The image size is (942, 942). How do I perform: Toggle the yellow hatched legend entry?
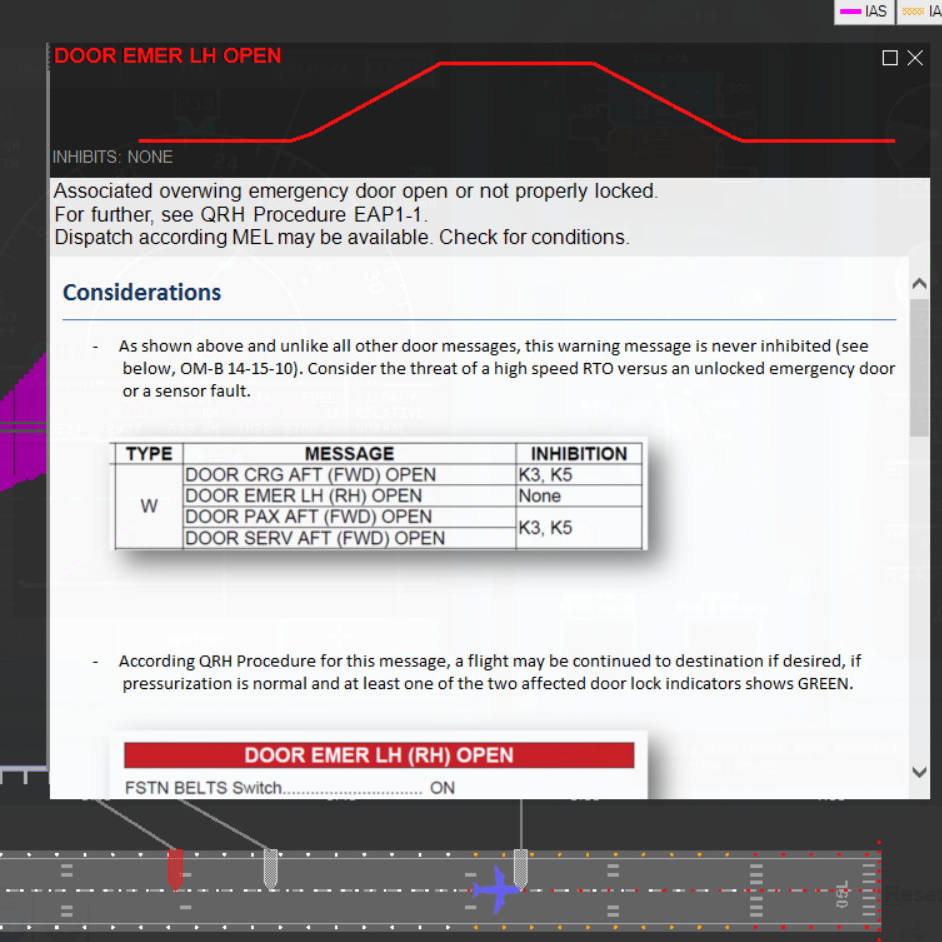point(920,11)
